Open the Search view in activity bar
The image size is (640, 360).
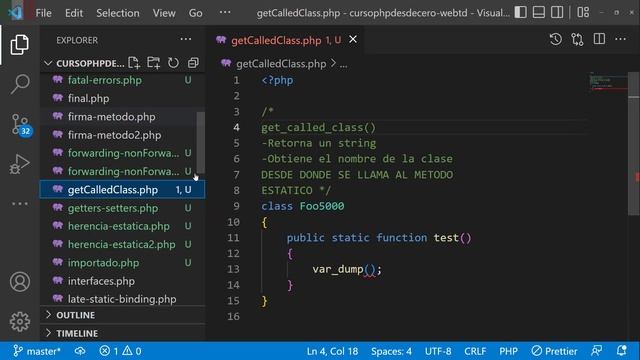(19, 84)
